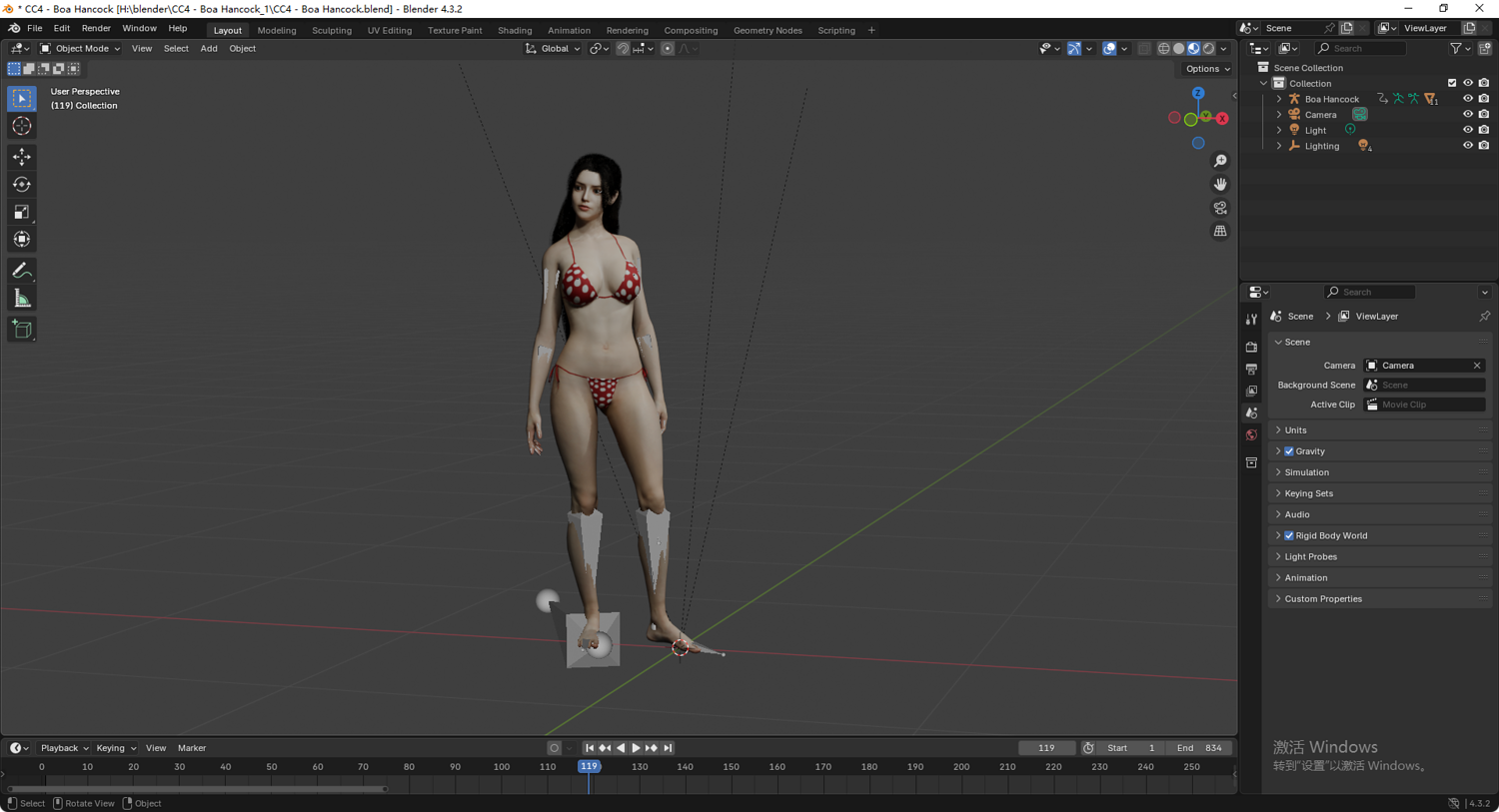Image resolution: width=1499 pixels, height=812 pixels.
Task: Toggle the Rigid Body World checkbox
Action: 1289,535
